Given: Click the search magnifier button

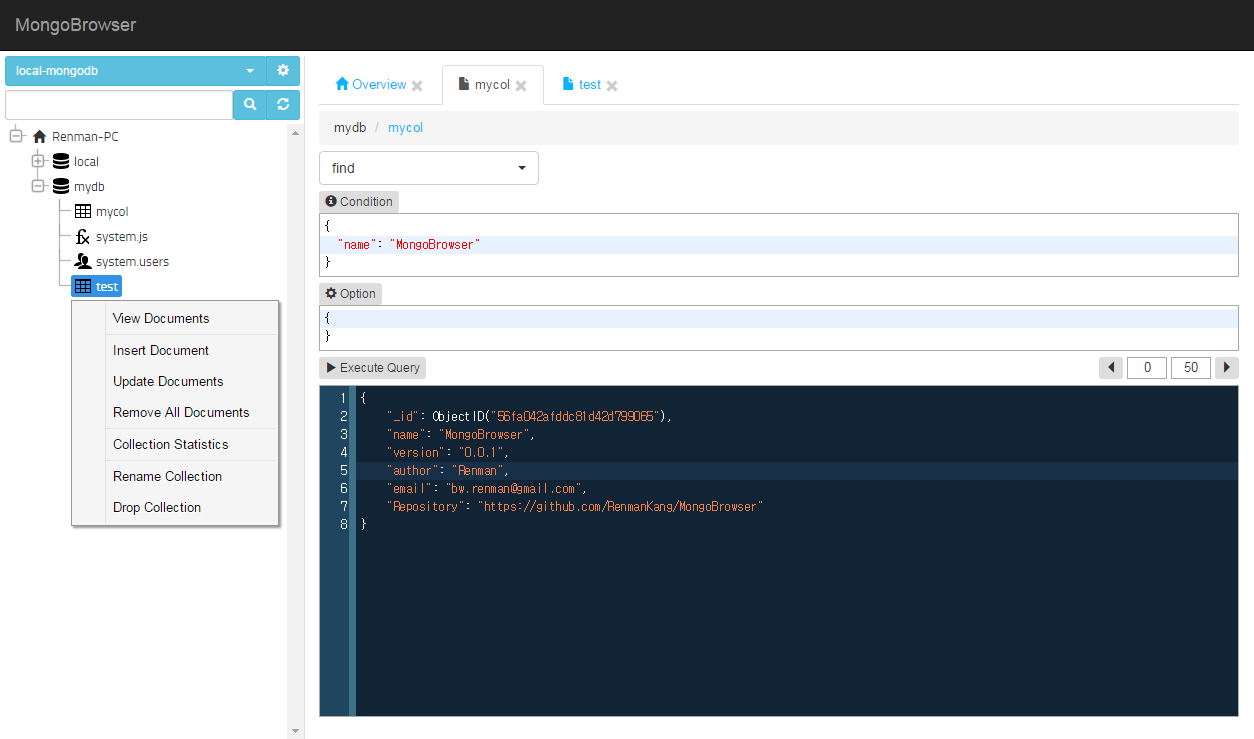Looking at the screenshot, I should click(250, 105).
